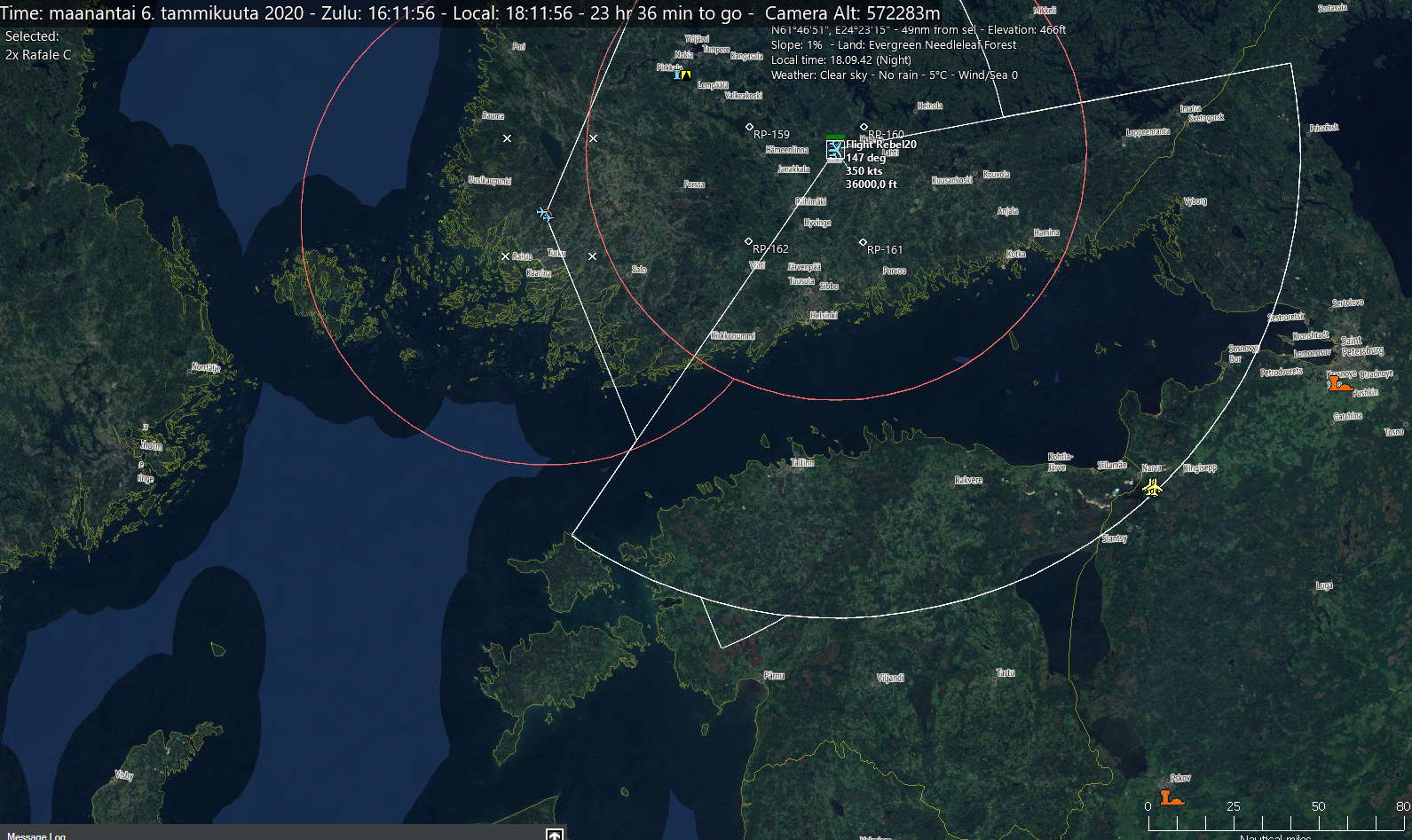Select the RP-160 reference point marker
Viewport: 1412px width, 840px height.
pos(864,128)
